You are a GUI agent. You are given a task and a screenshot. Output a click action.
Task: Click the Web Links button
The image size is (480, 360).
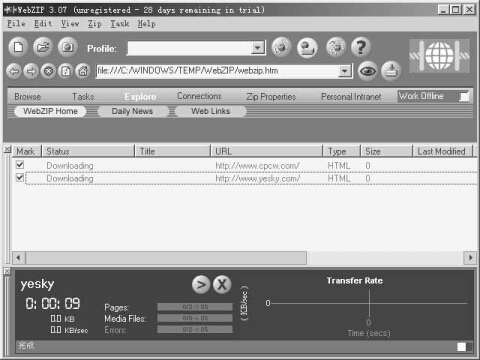pos(211,111)
